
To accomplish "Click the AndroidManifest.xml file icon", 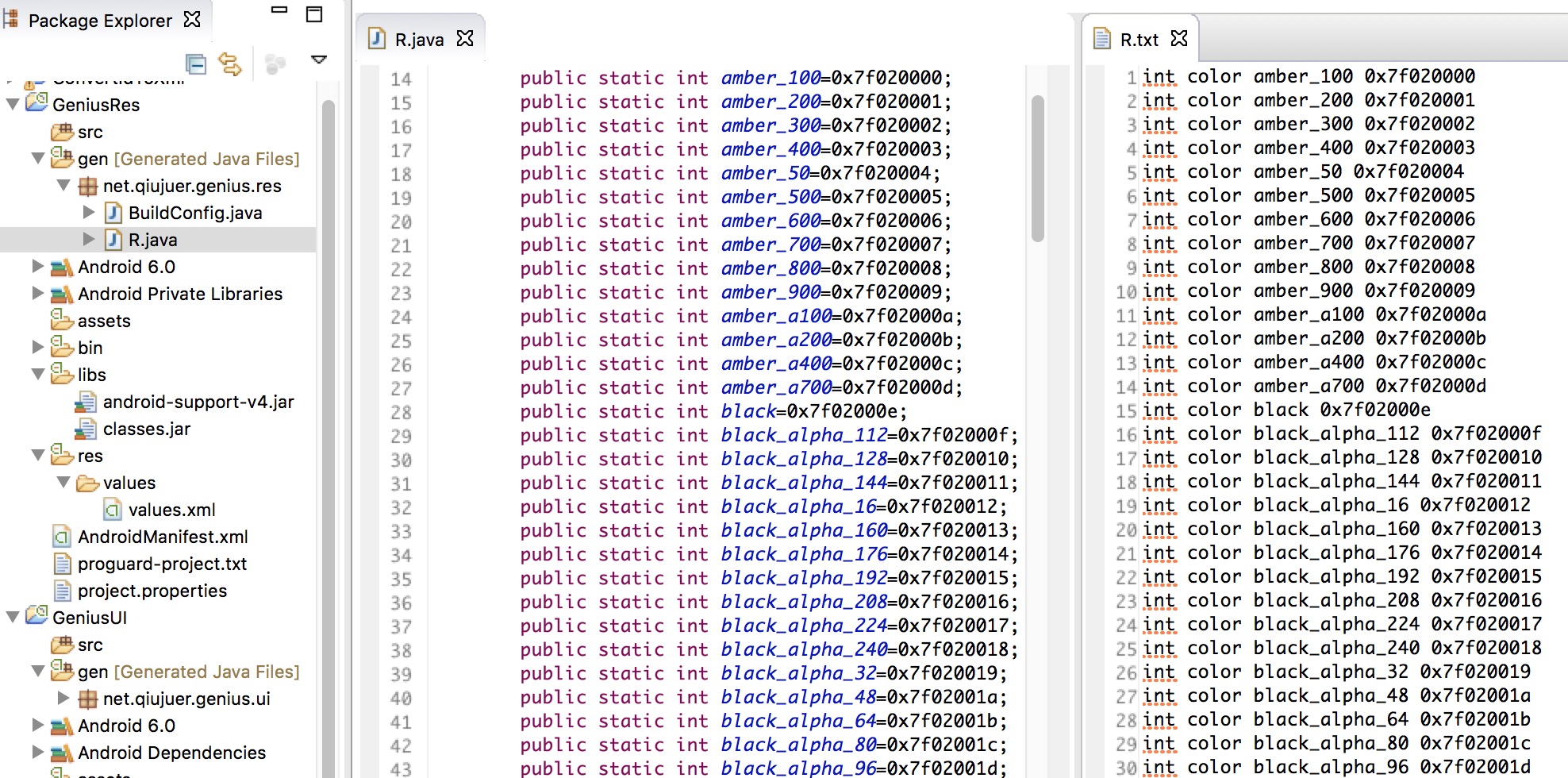I will pos(62,537).
